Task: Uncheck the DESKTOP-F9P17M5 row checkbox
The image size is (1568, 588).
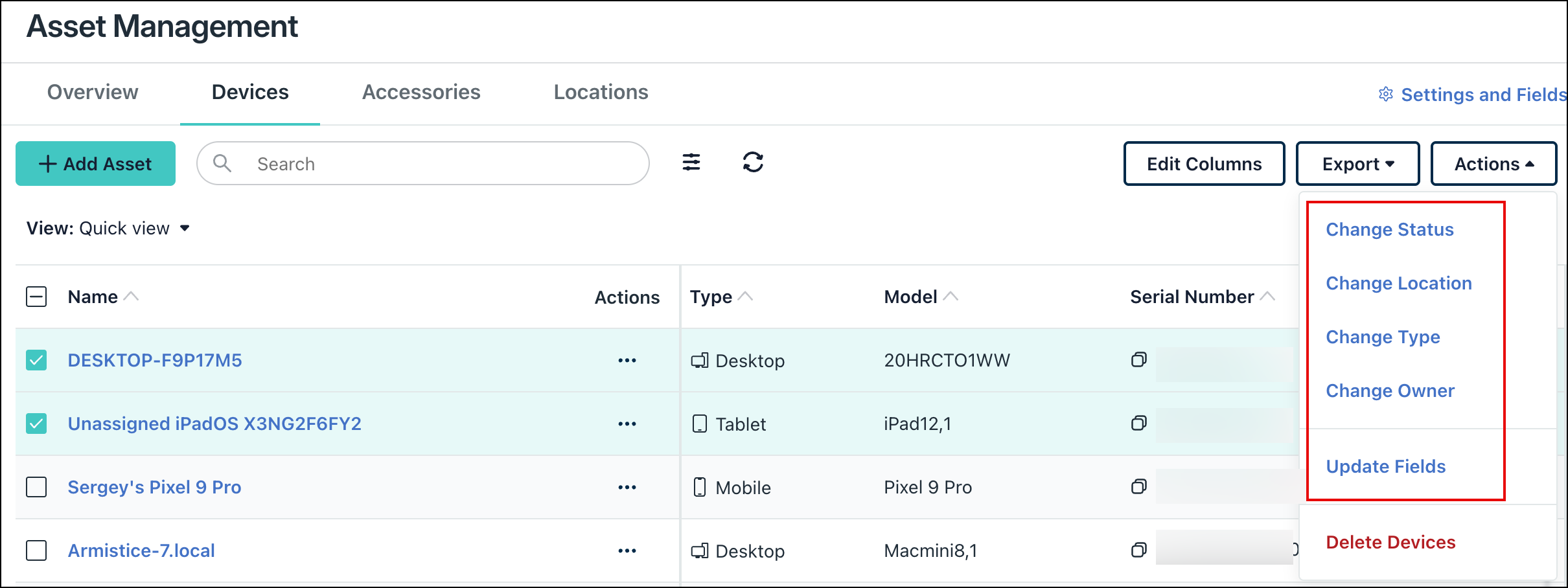Action: pos(36,360)
